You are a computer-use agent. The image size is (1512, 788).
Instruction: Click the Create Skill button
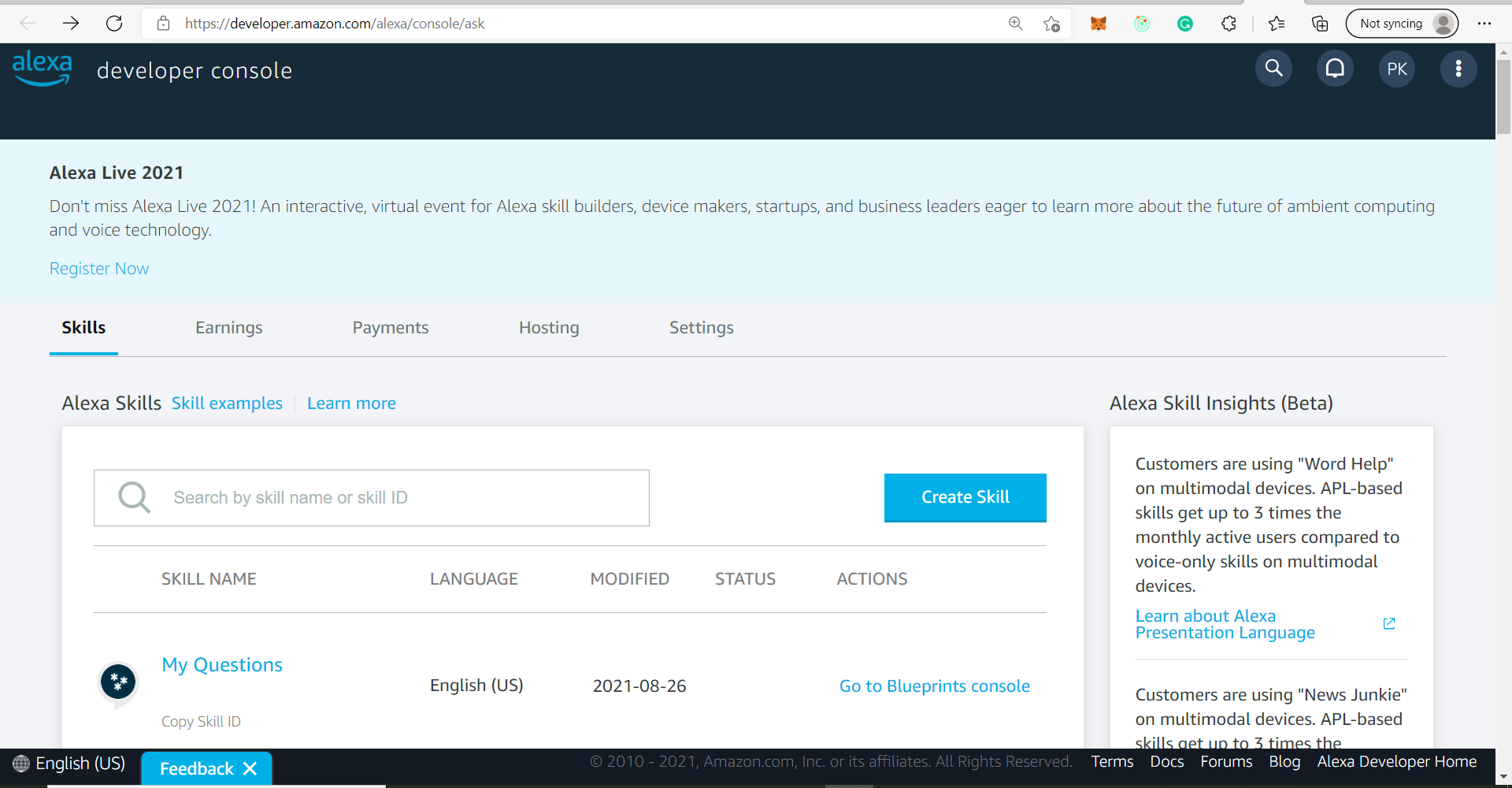point(965,497)
